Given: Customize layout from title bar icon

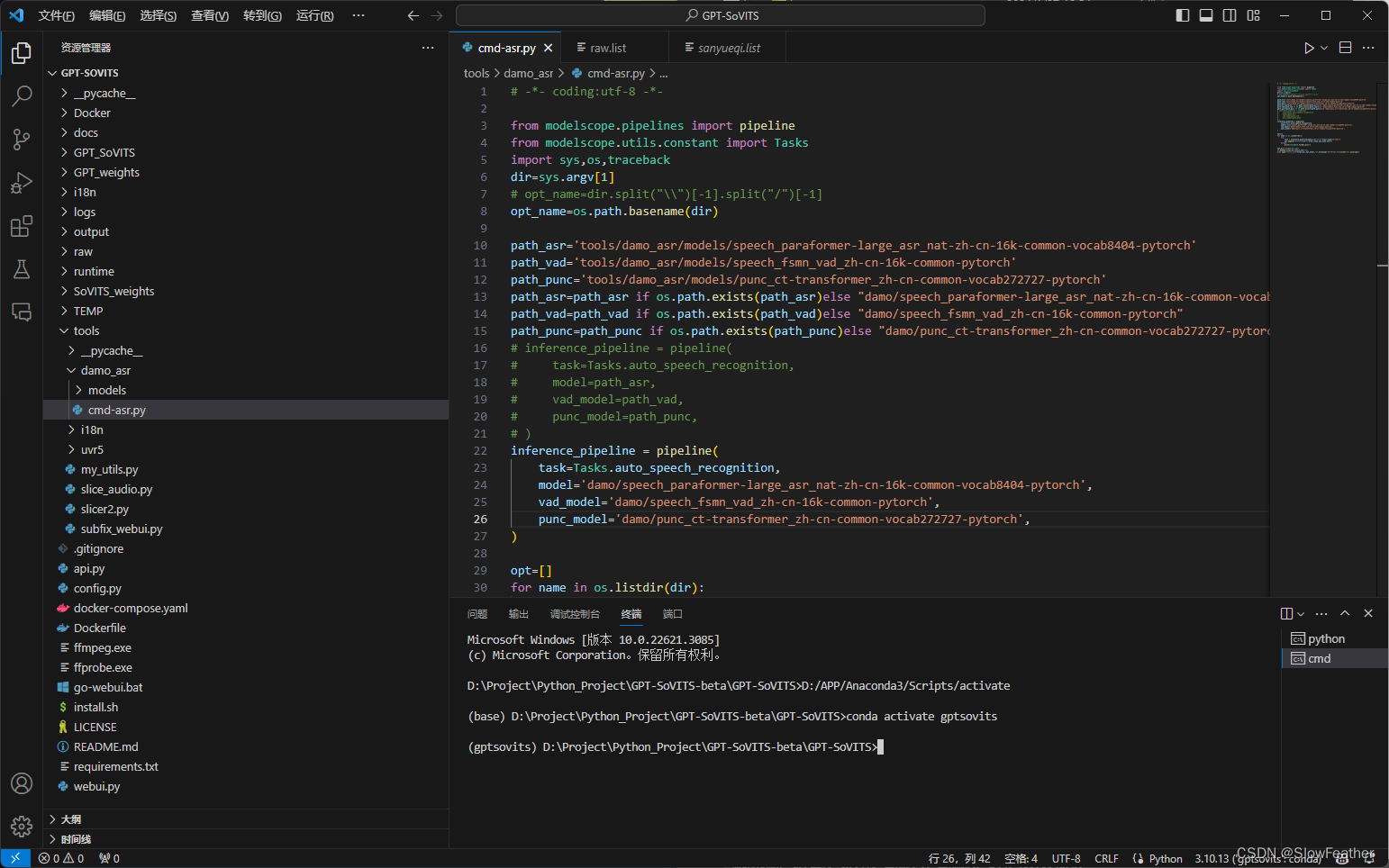Looking at the screenshot, I should coord(1253,15).
